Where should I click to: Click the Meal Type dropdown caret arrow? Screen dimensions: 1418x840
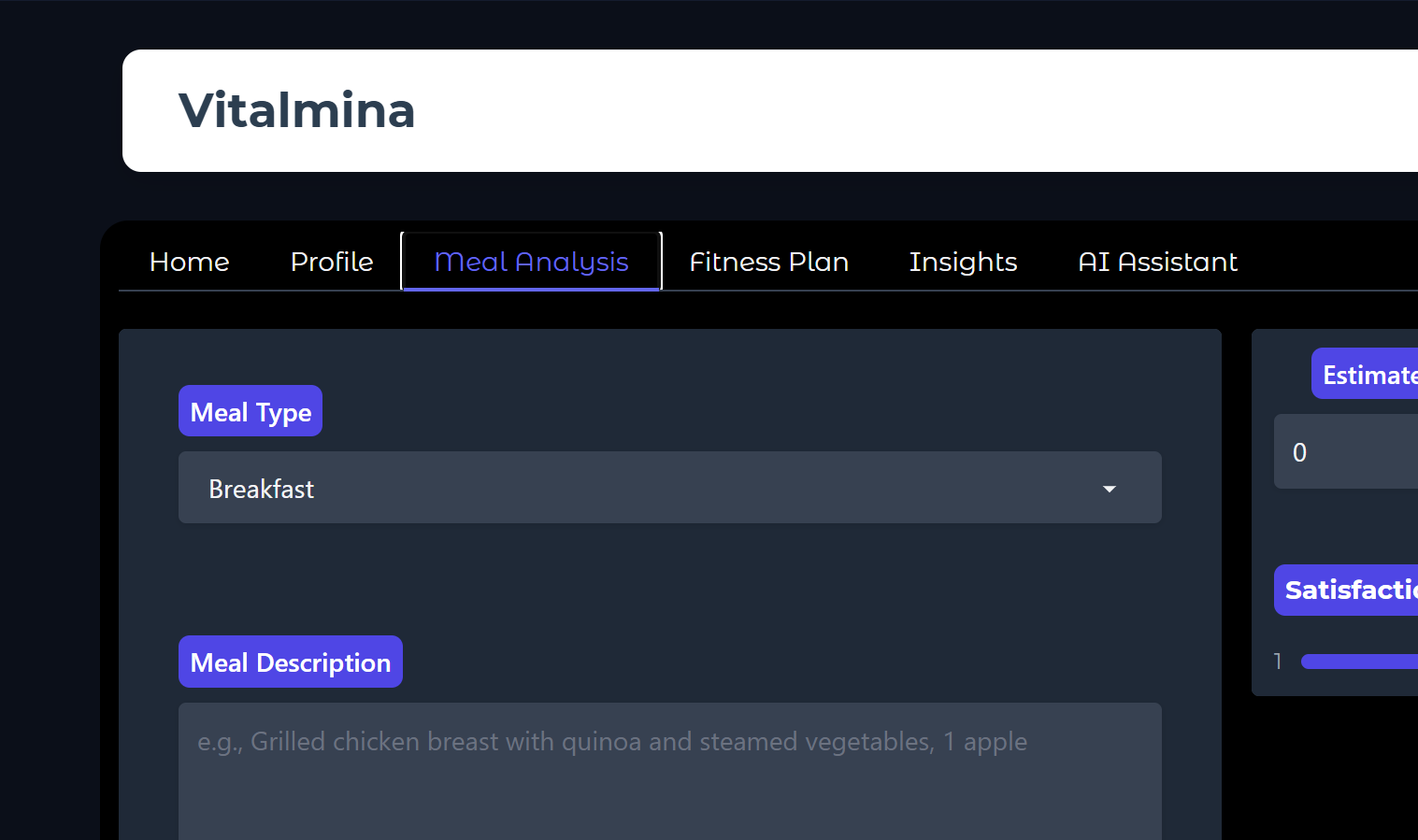pyautogui.click(x=1110, y=489)
